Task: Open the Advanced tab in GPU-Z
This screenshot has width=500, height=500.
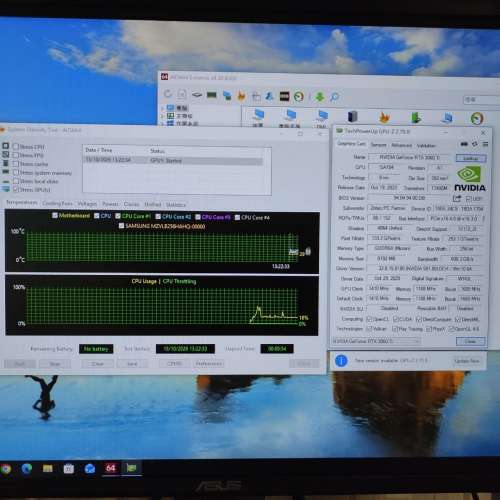Action: (x=401, y=145)
